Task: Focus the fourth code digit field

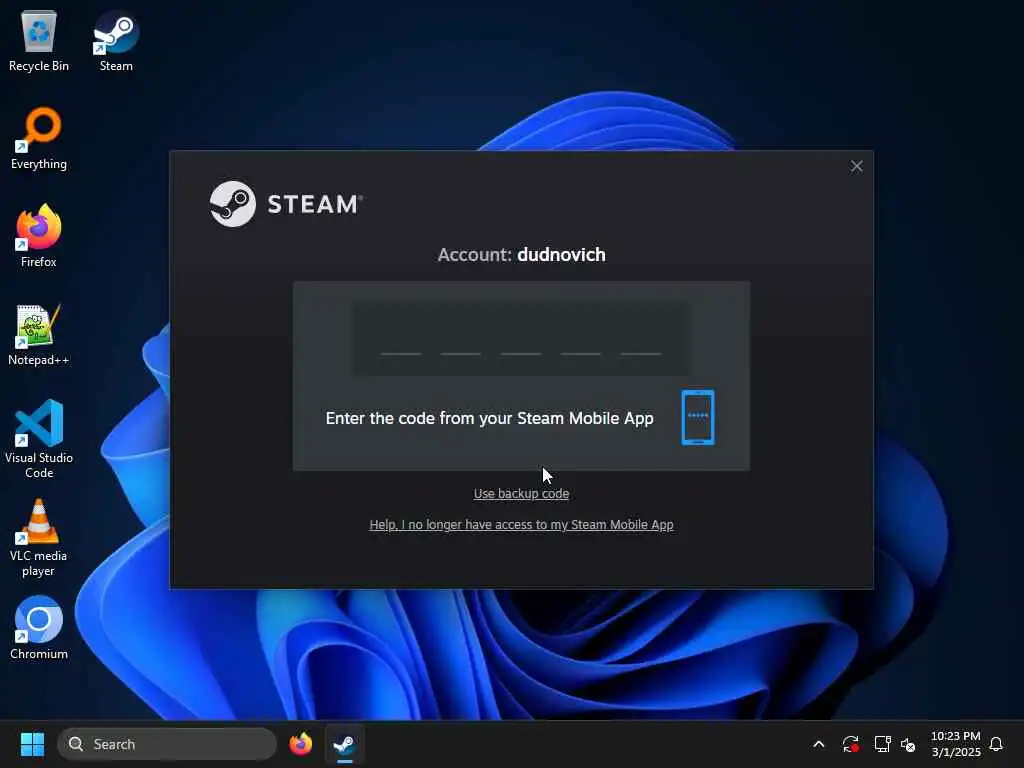Action: (581, 338)
